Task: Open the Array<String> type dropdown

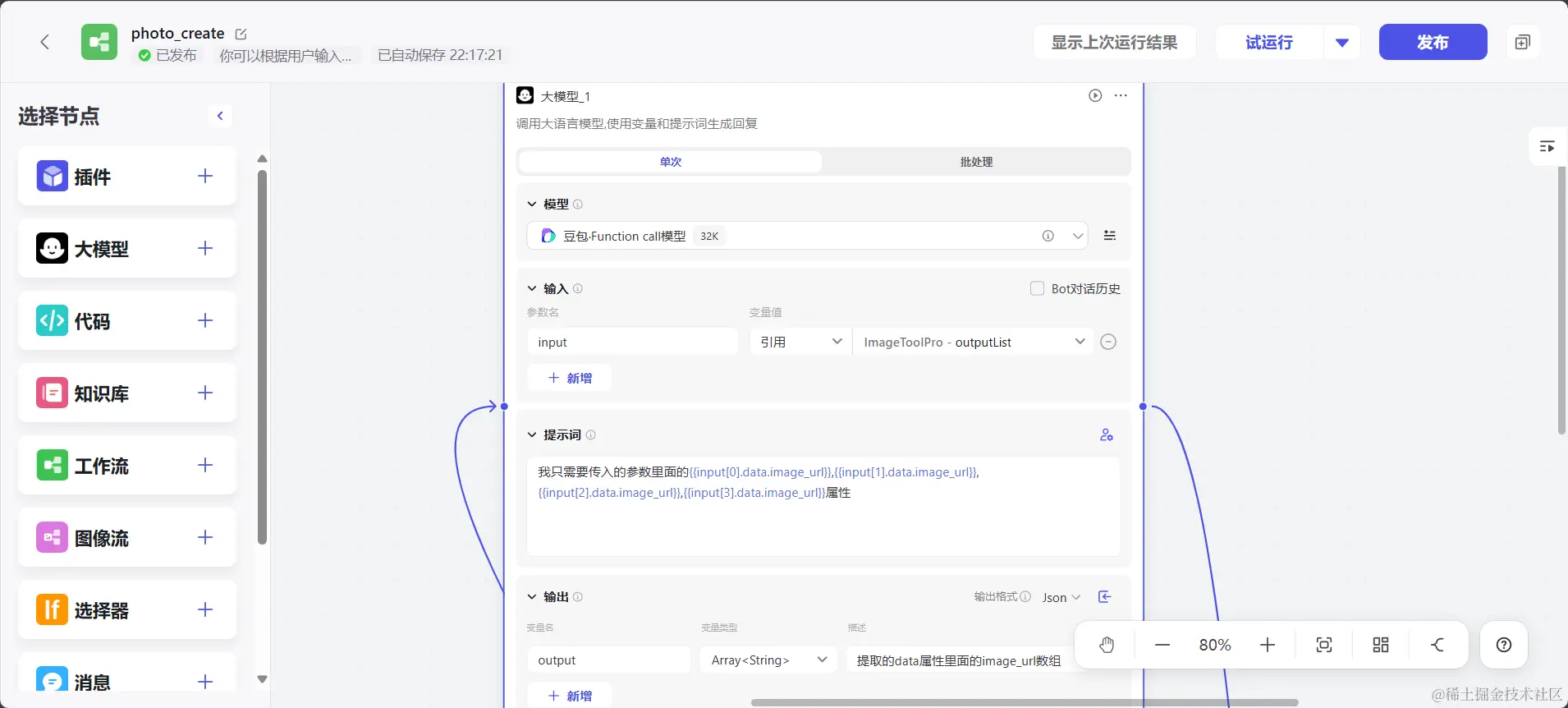Action: tap(768, 660)
